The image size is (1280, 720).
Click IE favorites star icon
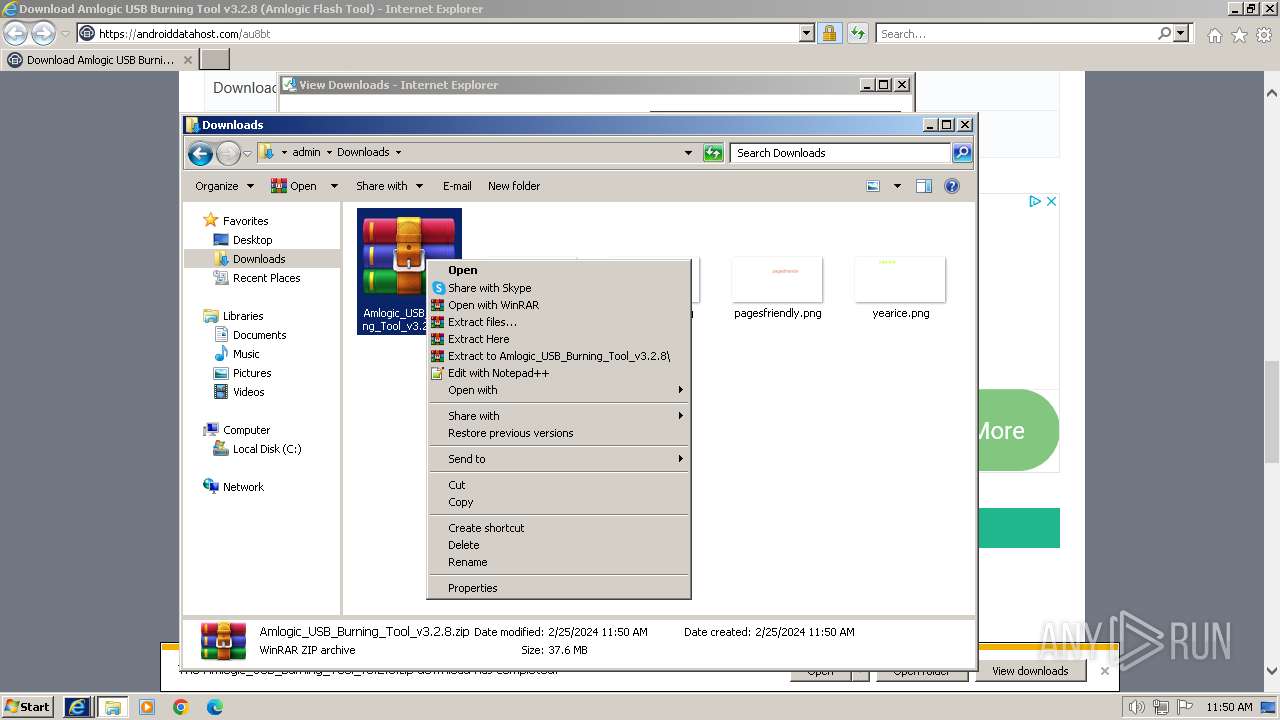point(1239,35)
